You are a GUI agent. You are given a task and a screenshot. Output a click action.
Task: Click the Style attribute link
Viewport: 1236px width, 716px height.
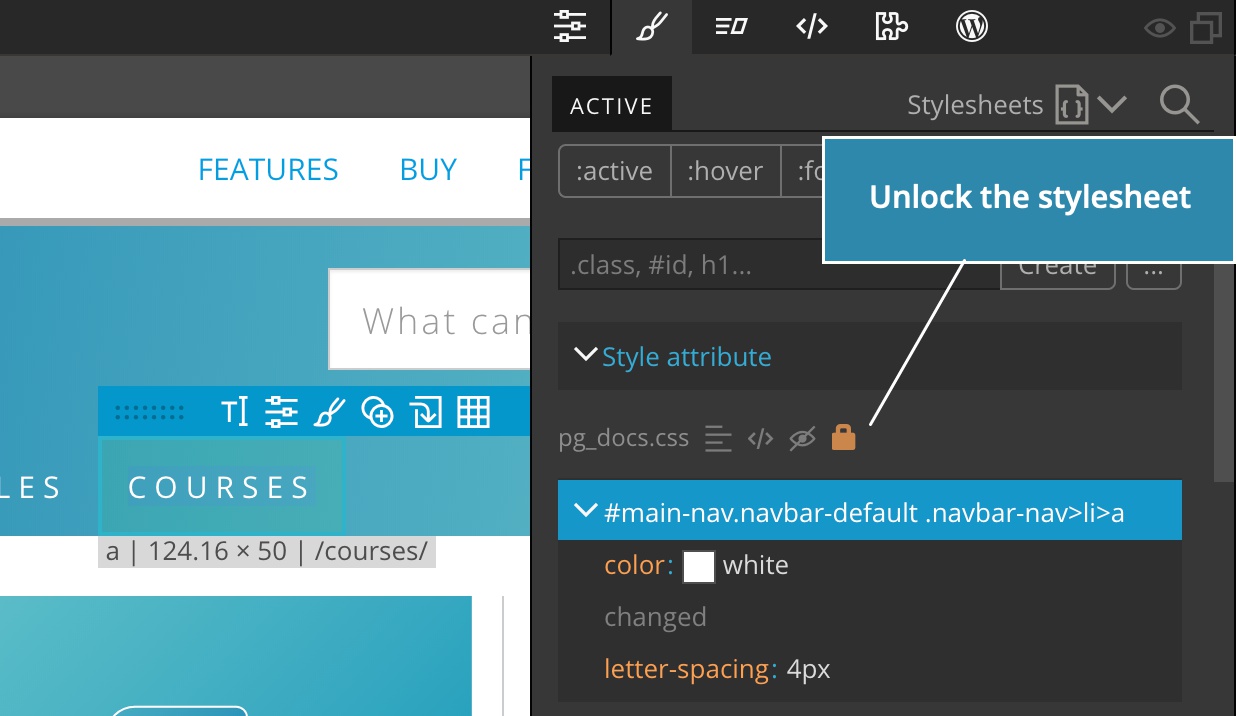pos(686,357)
